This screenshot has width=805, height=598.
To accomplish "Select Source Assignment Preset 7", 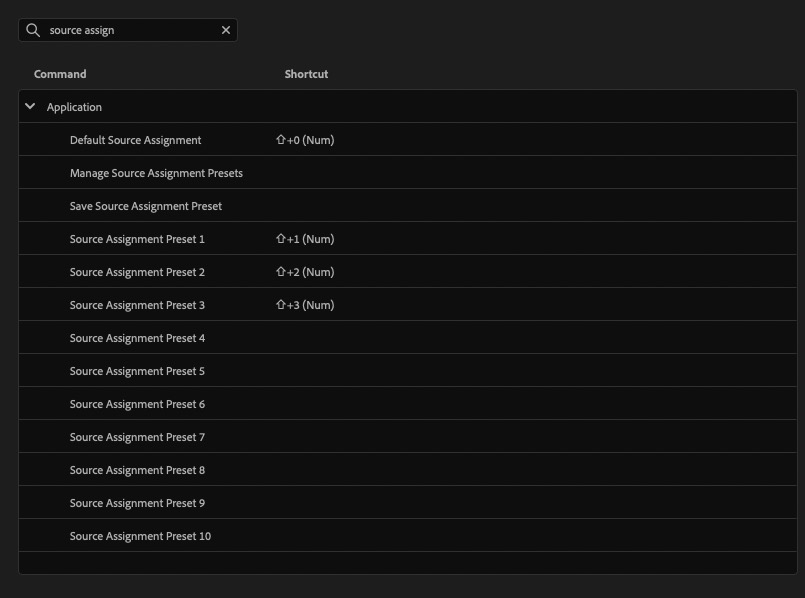I will pyautogui.click(x=137, y=437).
